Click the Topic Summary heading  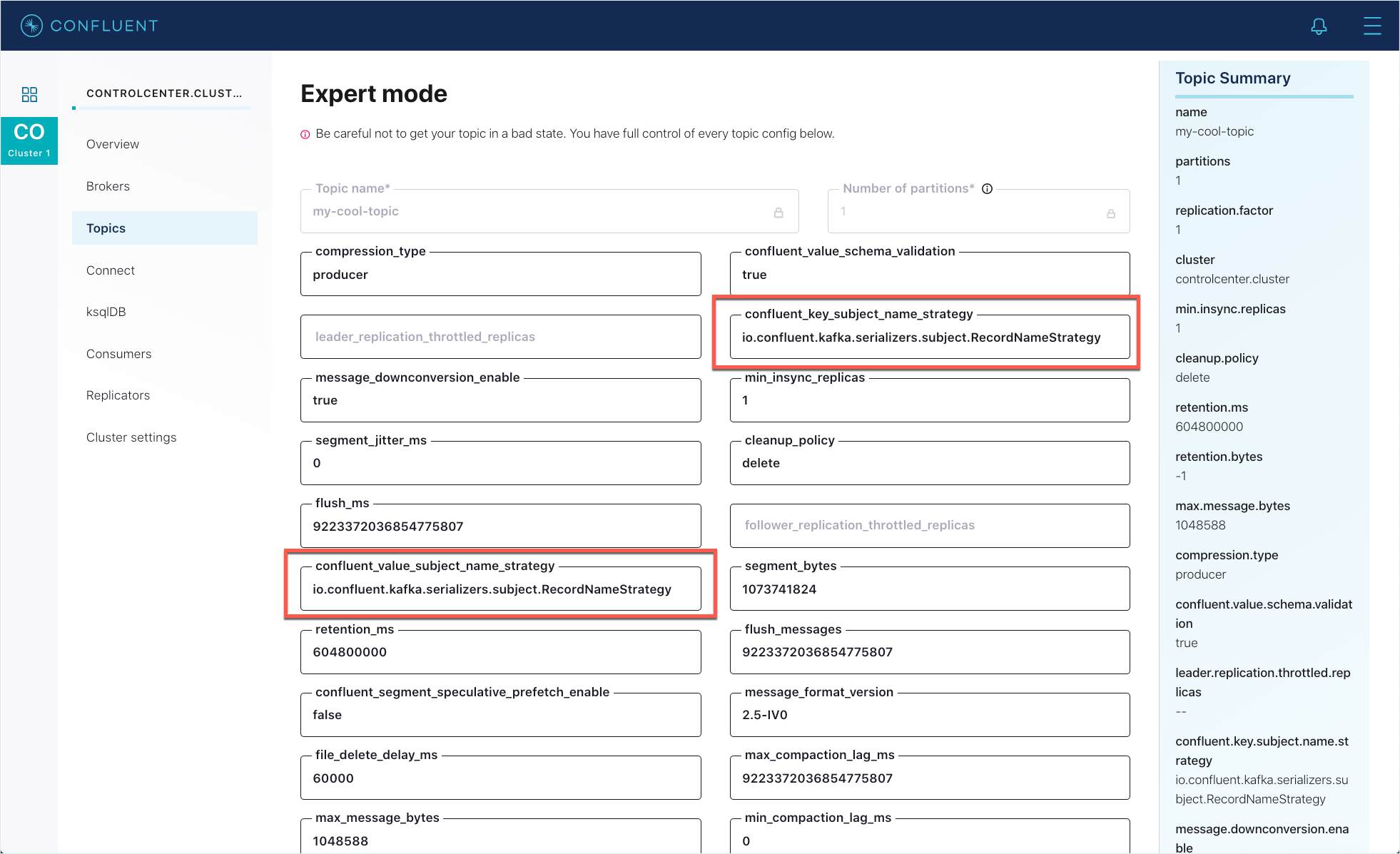tap(1233, 78)
